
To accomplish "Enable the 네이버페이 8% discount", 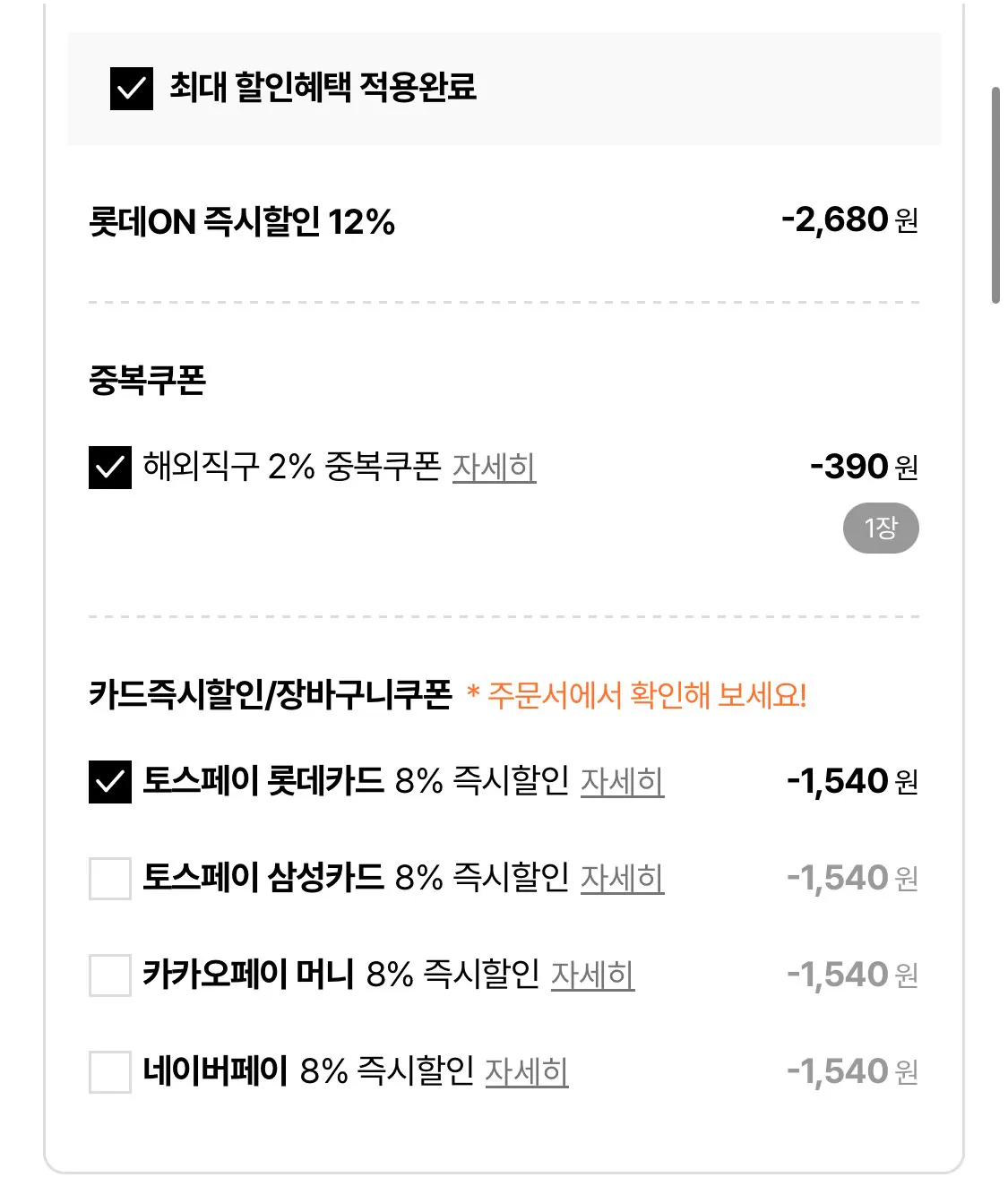I will coord(109,1071).
